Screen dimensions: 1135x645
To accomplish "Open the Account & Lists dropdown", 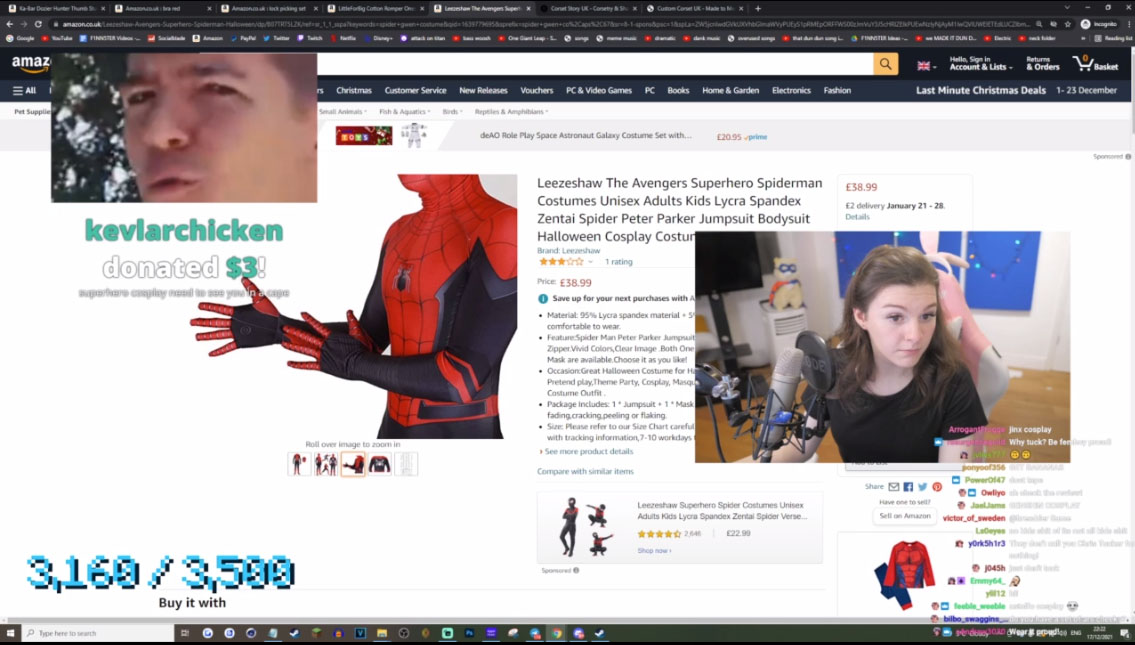I will 979,64.
